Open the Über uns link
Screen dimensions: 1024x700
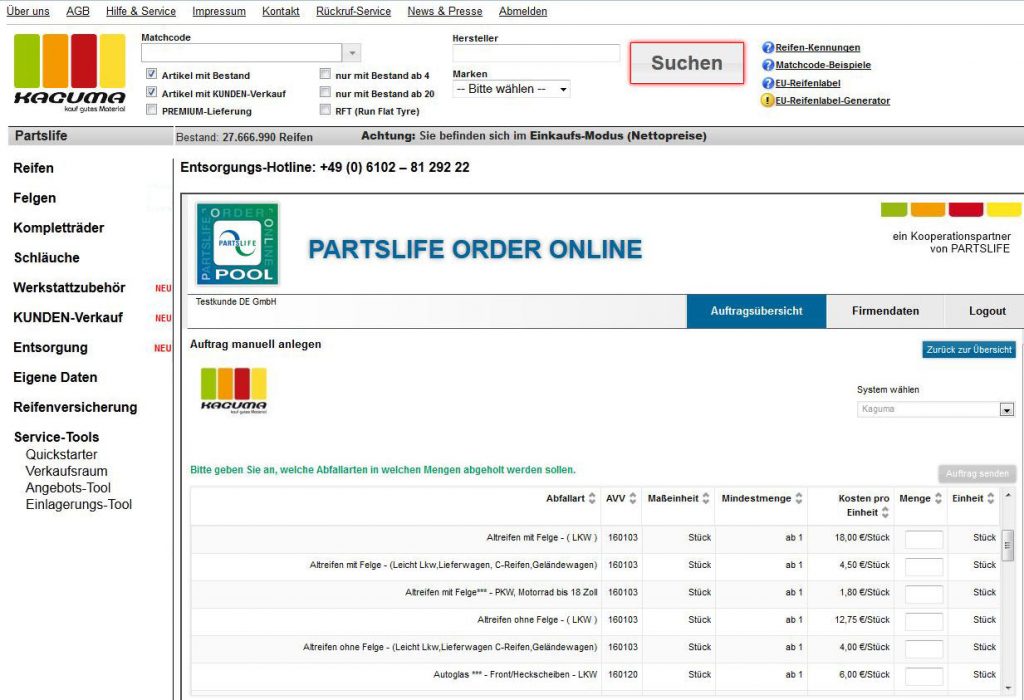(x=27, y=11)
